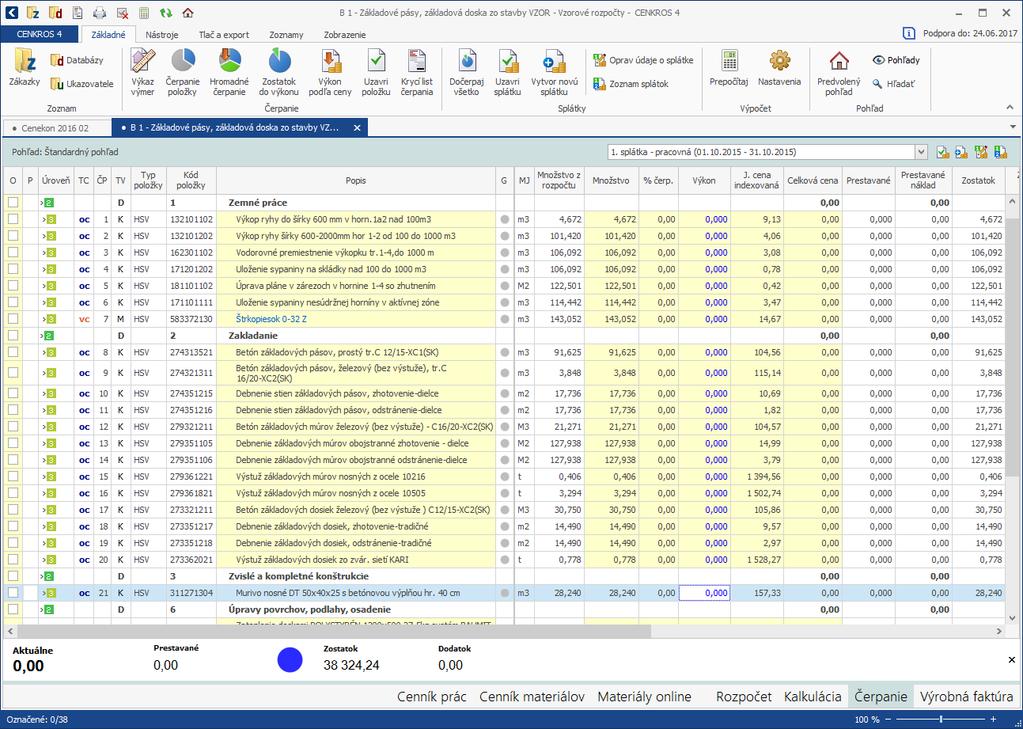This screenshot has height=729, width=1023.
Task: Collapse the ribbon with the chevron arrow
Action: click(x=1010, y=108)
